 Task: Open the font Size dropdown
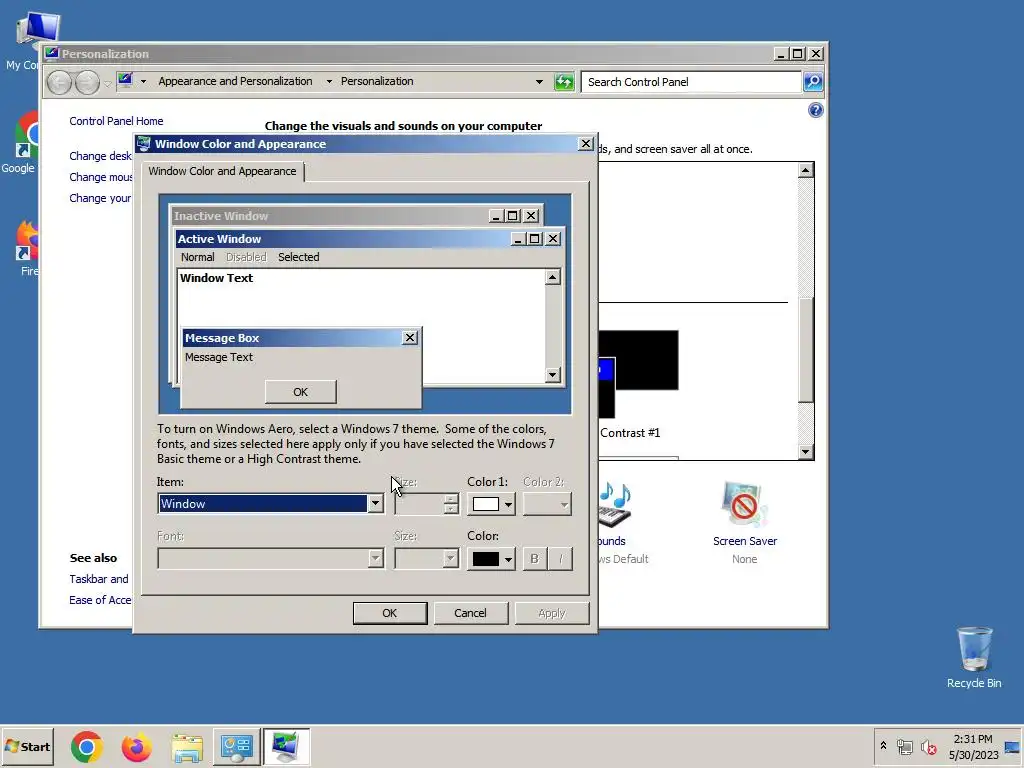point(426,558)
